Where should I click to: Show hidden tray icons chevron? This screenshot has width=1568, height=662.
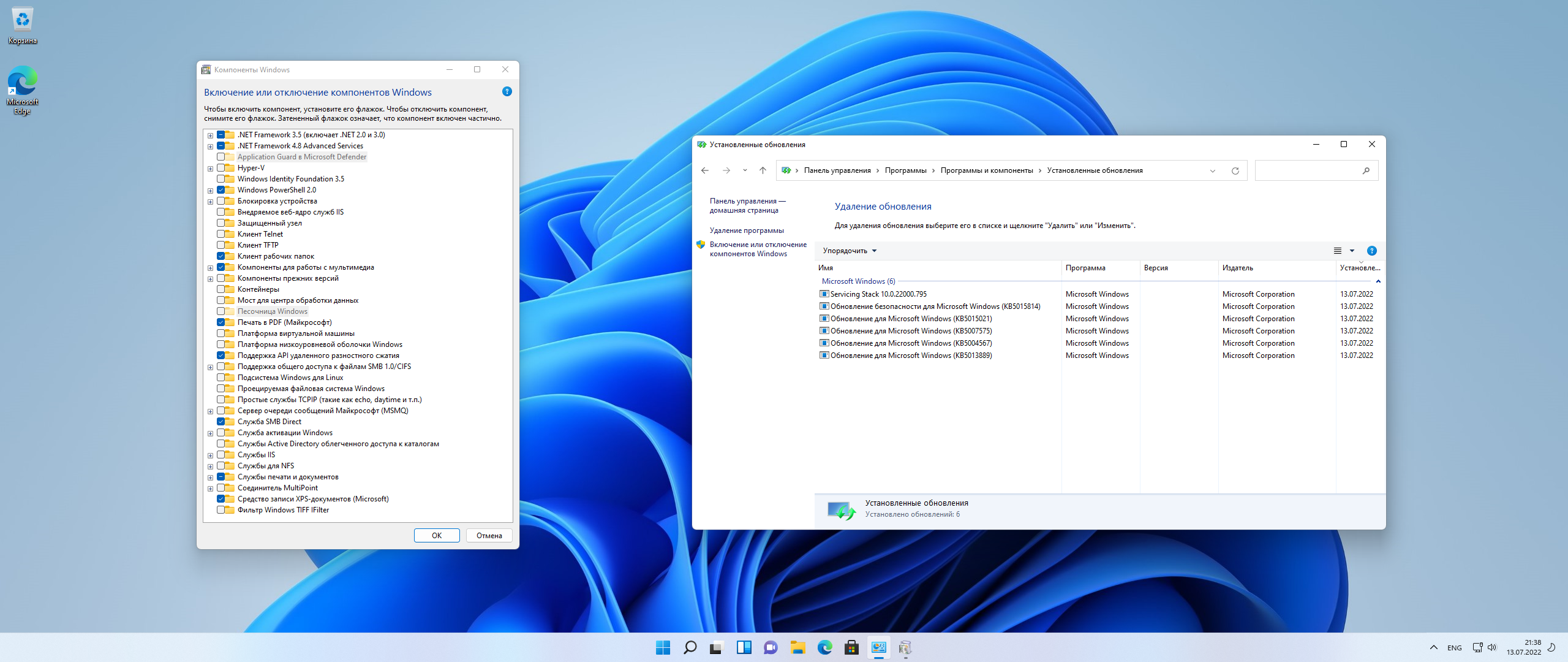tap(1433, 647)
